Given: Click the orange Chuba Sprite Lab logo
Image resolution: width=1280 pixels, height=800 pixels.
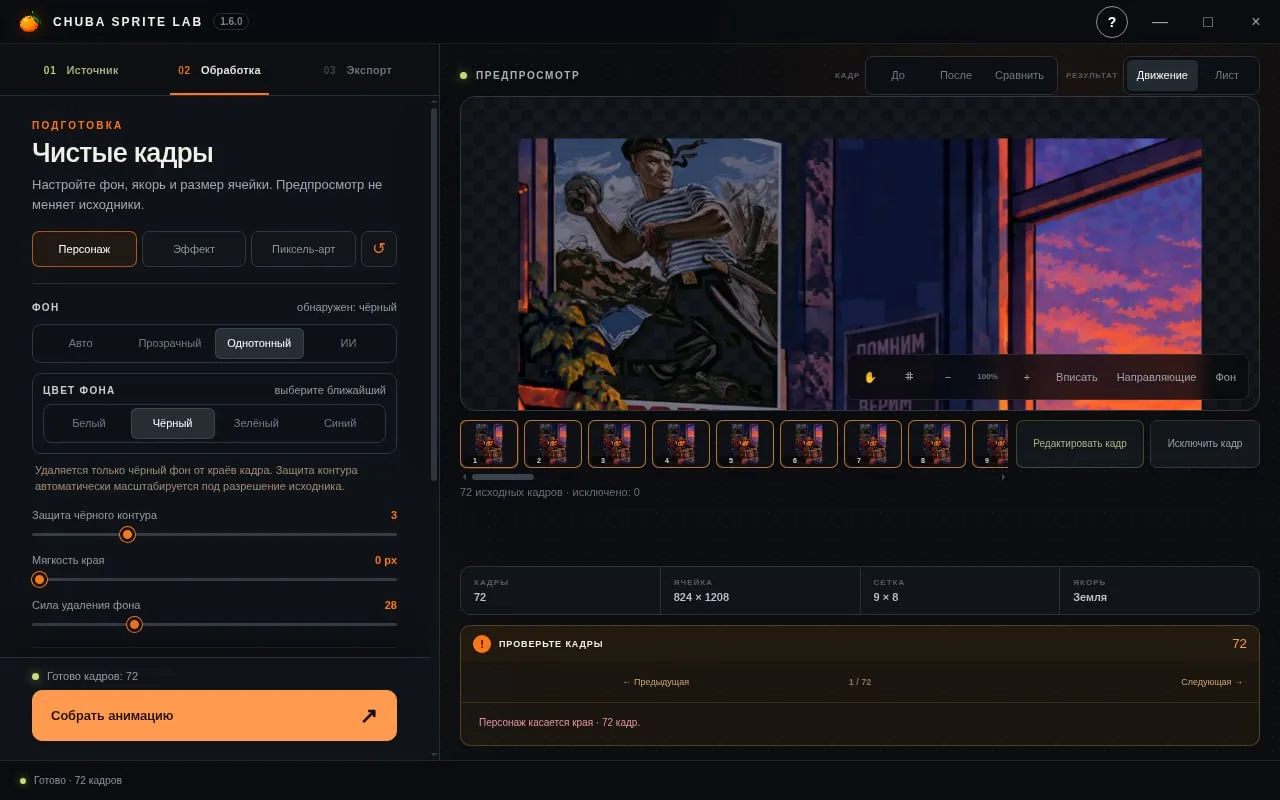Looking at the screenshot, I should coord(29,21).
